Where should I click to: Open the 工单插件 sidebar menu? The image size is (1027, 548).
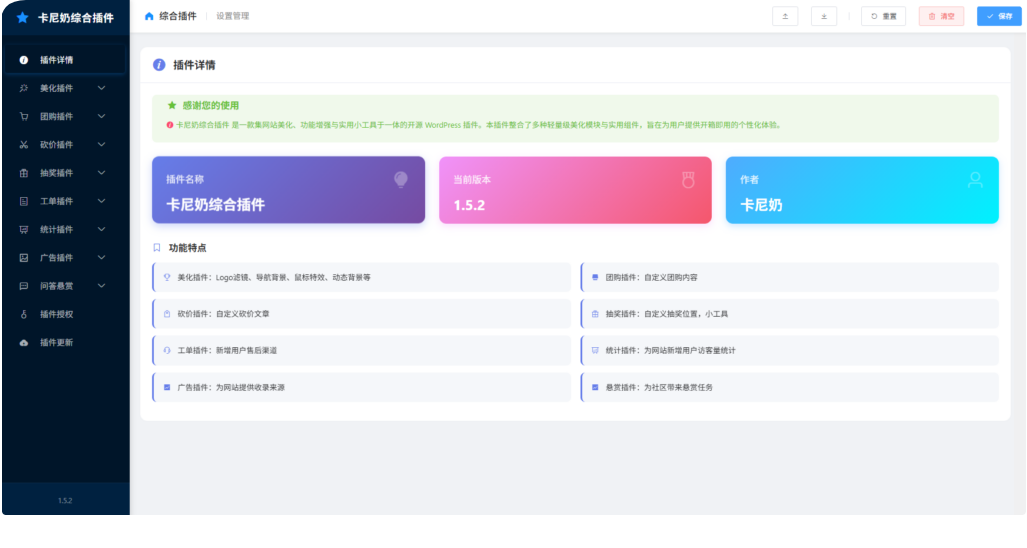pos(64,201)
